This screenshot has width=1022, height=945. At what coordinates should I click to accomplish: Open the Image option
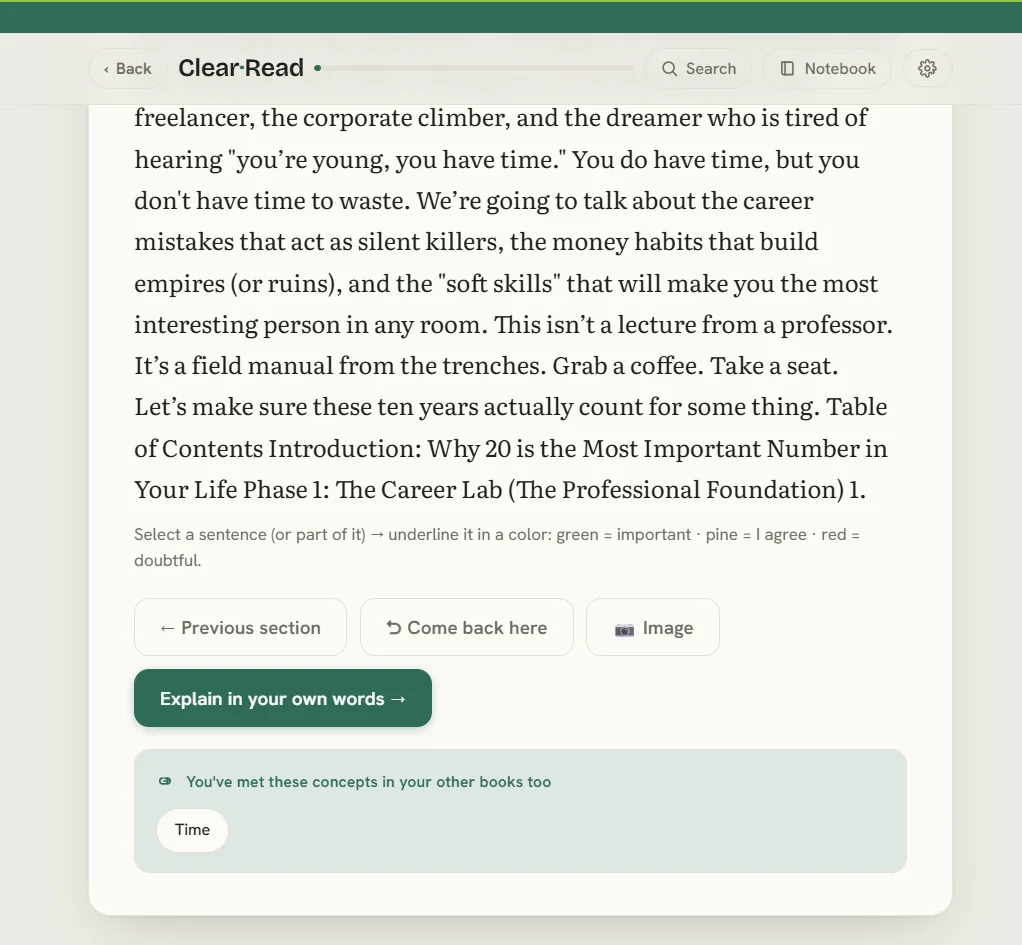coord(652,627)
